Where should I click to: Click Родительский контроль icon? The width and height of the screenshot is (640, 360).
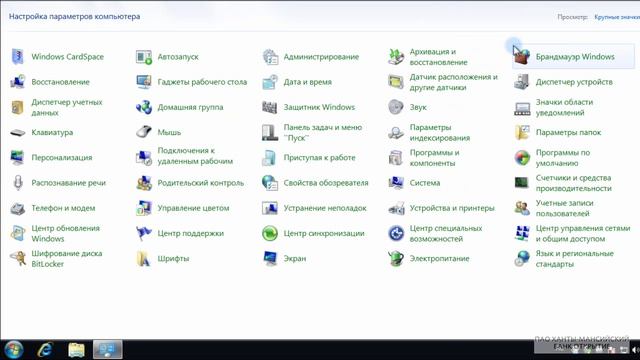coord(144,183)
